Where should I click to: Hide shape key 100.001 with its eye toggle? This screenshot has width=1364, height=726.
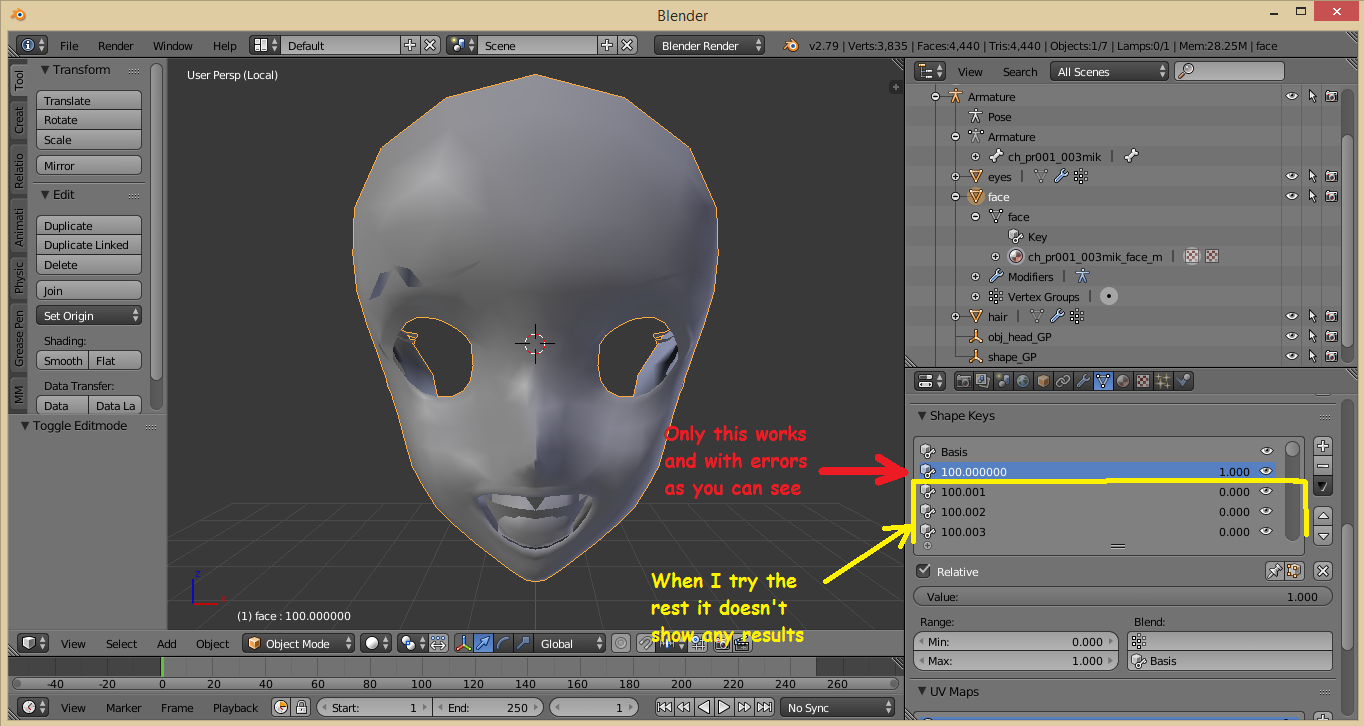[1266, 491]
